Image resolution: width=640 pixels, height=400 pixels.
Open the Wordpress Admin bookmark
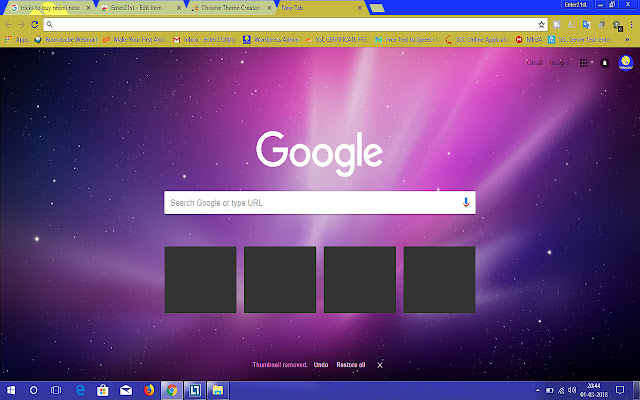point(271,40)
